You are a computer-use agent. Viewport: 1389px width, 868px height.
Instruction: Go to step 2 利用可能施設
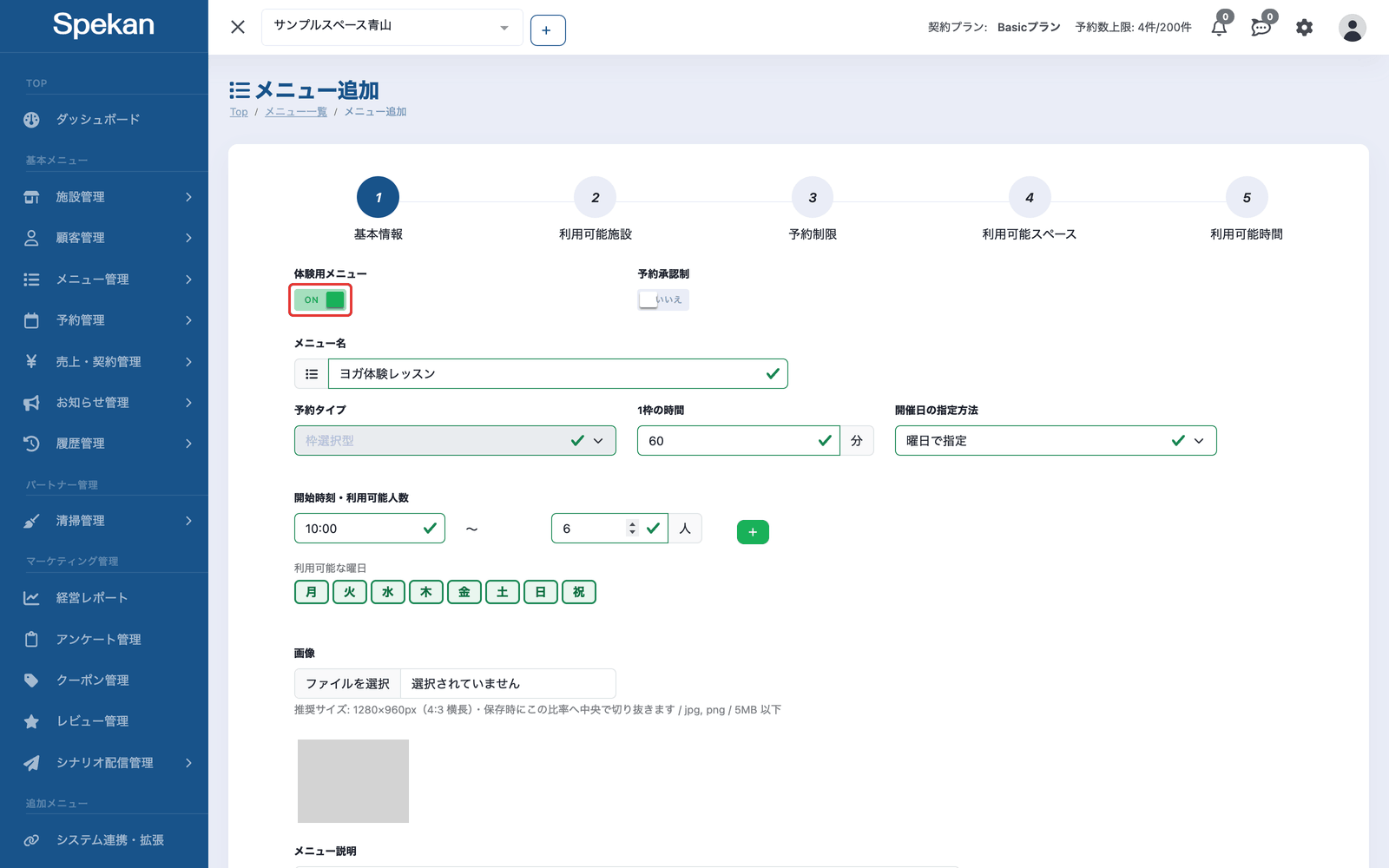click(x=596, y=198)
